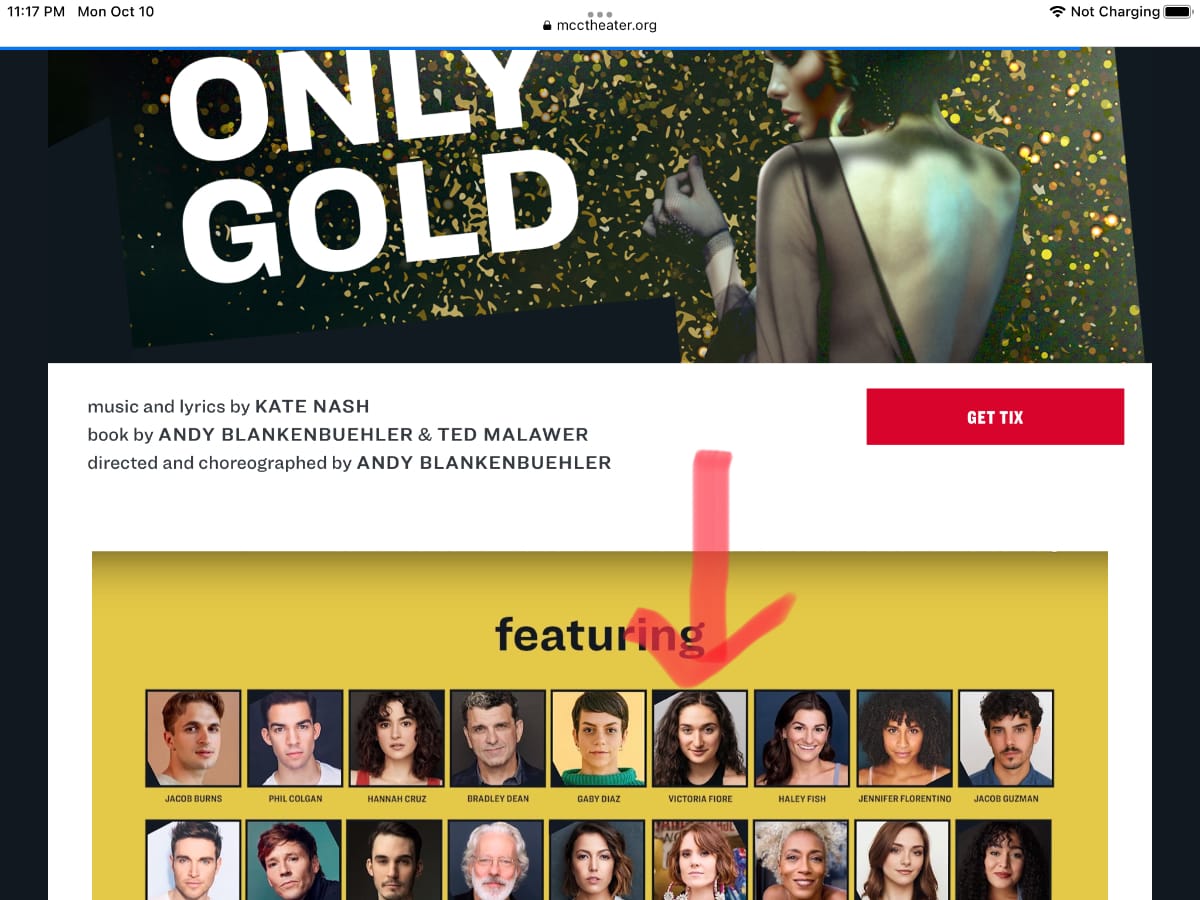Select Jacob Burns headshot
The height and width of the screenshot is (900, 1200).
[193, 738]
